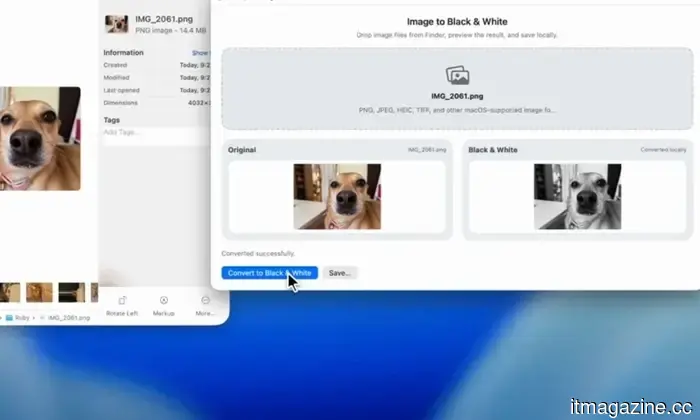Click 'Image to Black & White' heading
Image resolution: width=700 pixels, height=420 pixels.
(457, 21)
